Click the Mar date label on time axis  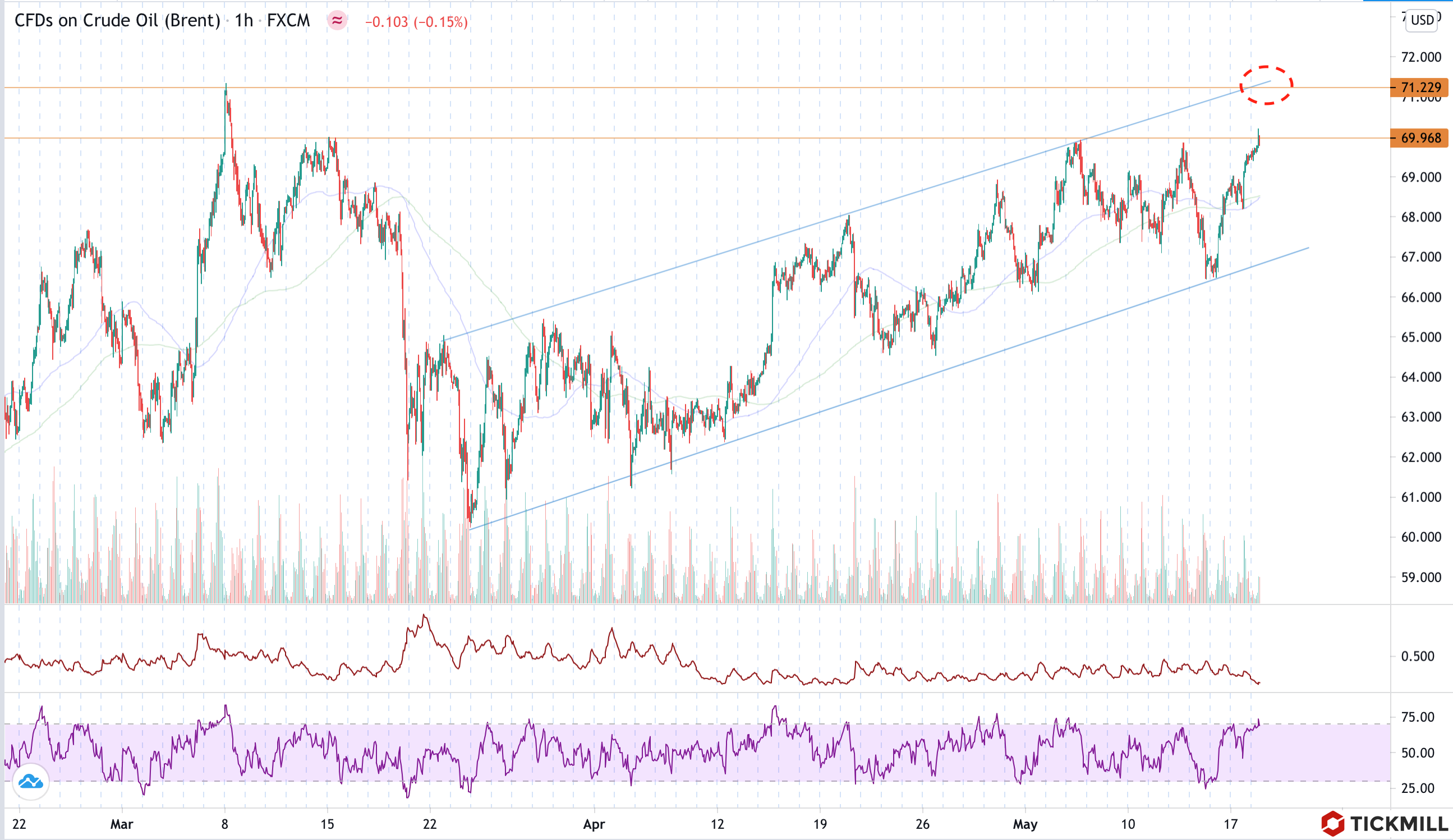(x=122, y=824)
